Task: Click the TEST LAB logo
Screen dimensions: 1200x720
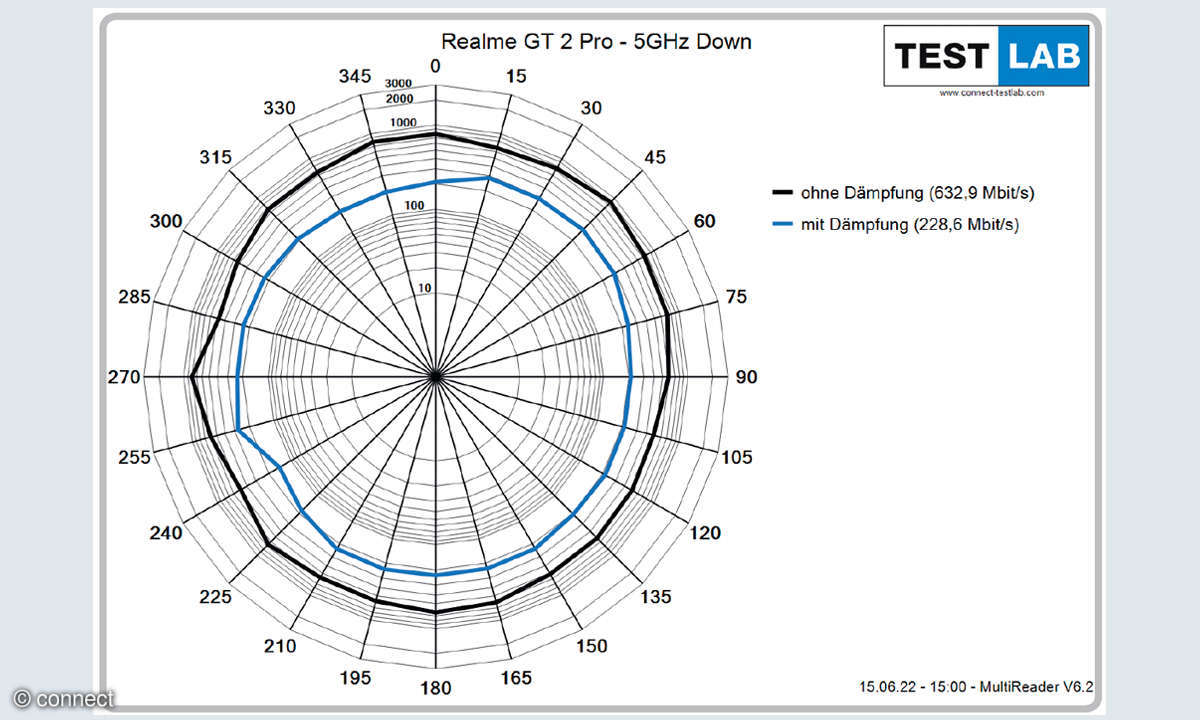Action: (x=985, y=56)
